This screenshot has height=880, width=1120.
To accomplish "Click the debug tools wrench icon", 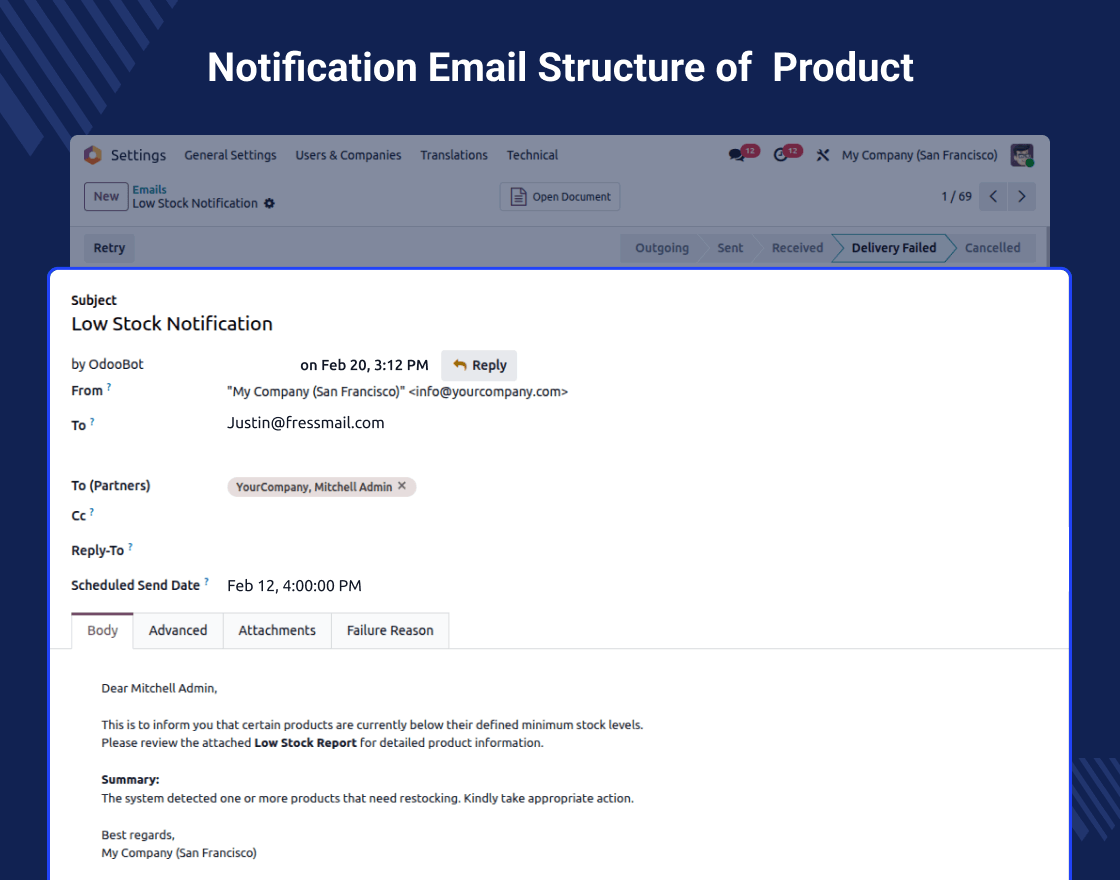I will [823, 155].
